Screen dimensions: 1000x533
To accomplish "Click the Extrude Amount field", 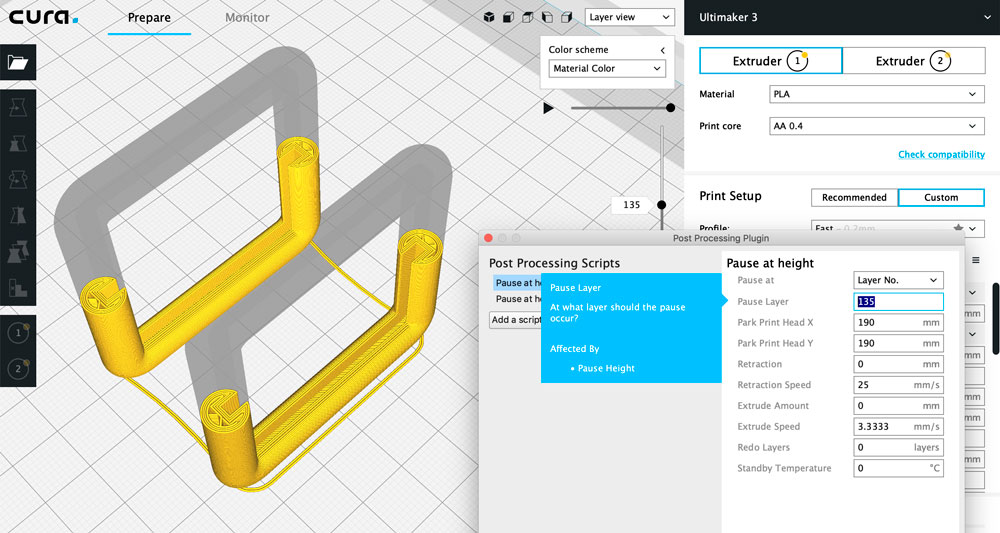I will tap(898, 405).
